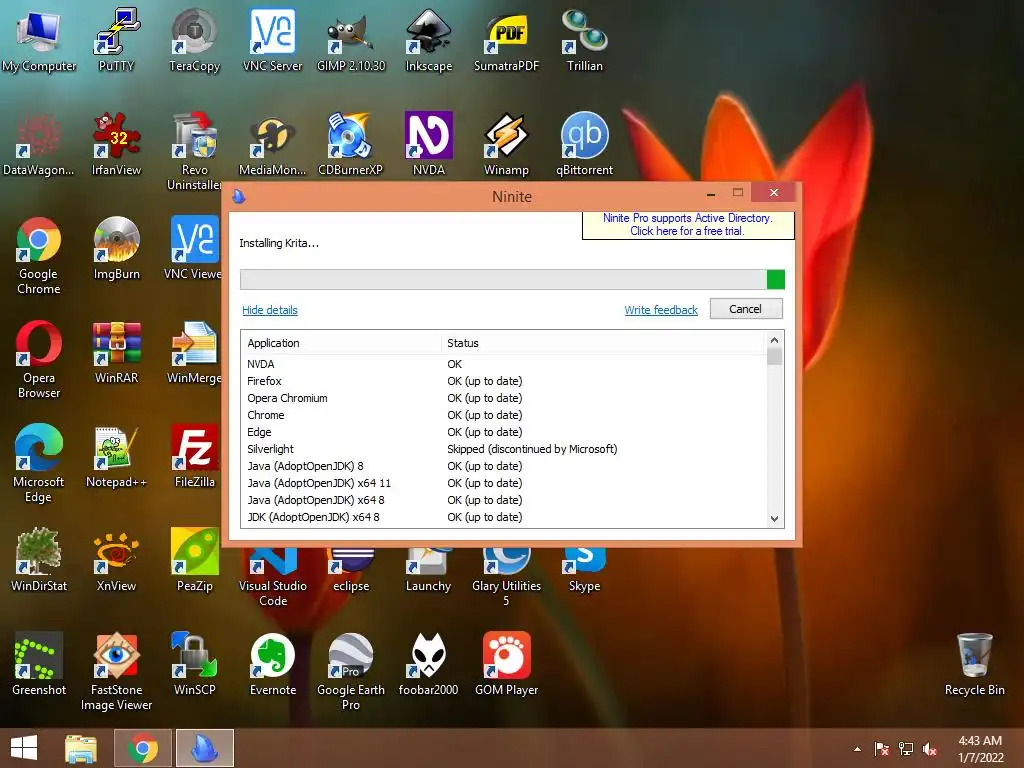Viewport: 1024px width, 768px height.
Task: Click the Hide details link
Action: tap(270, 310)
